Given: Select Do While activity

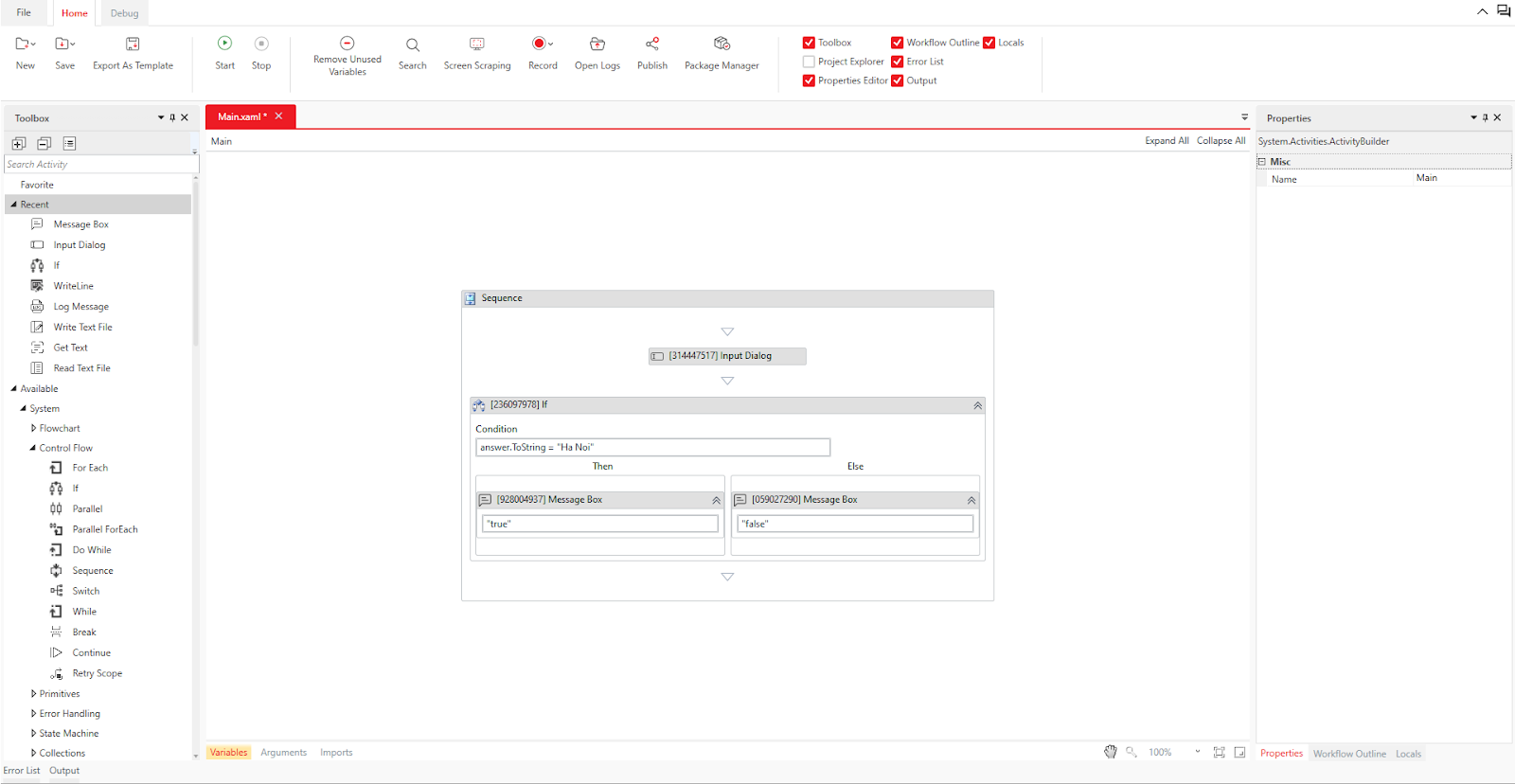Looking at the screenshot, I should click(x=92, y=550).
